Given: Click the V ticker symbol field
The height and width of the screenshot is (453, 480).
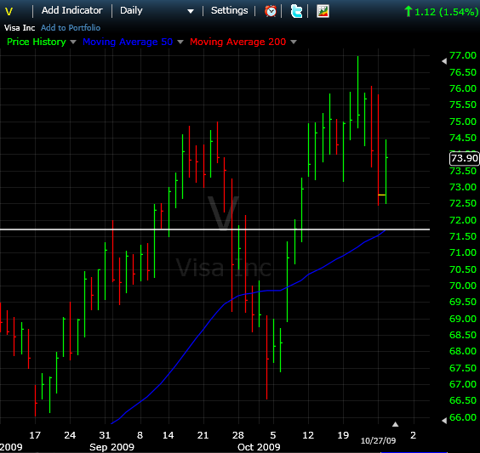Looking at the screenshot, I should point(9,12).
